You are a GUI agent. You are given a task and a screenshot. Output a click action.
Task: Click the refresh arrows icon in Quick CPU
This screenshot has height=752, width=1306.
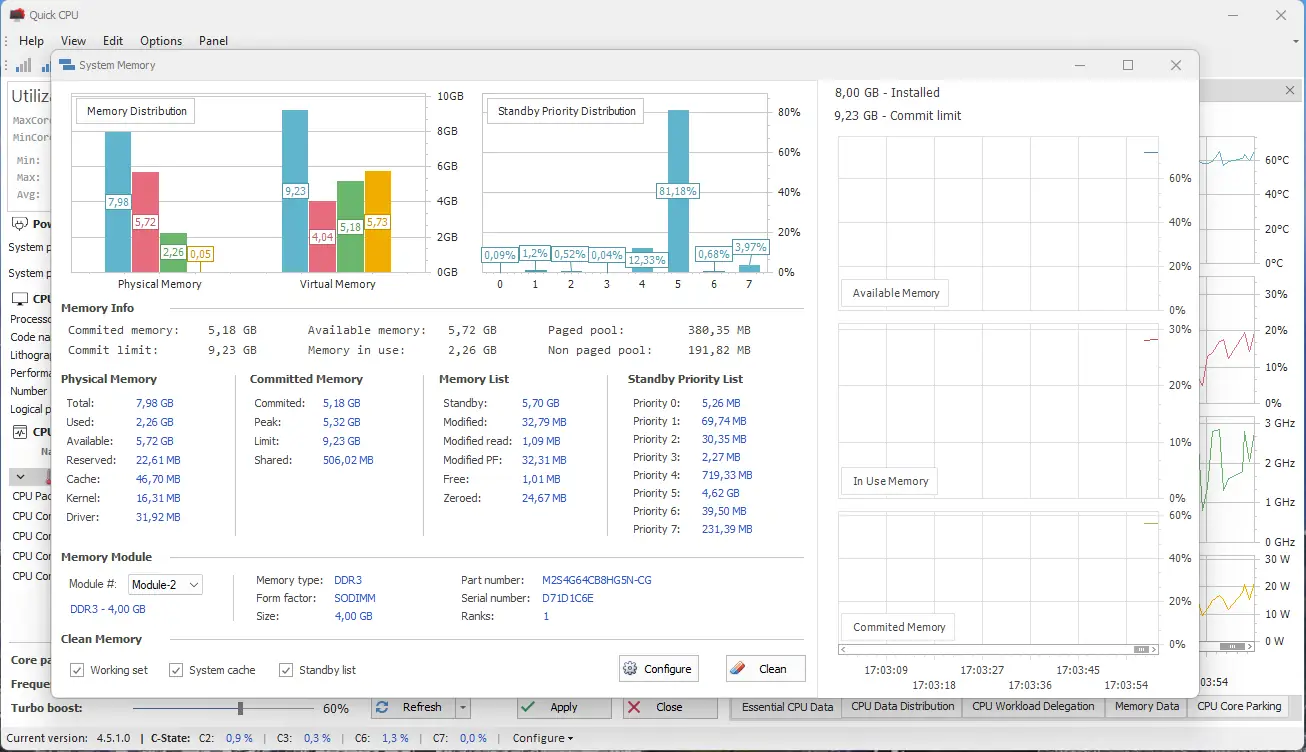(382, 707)
